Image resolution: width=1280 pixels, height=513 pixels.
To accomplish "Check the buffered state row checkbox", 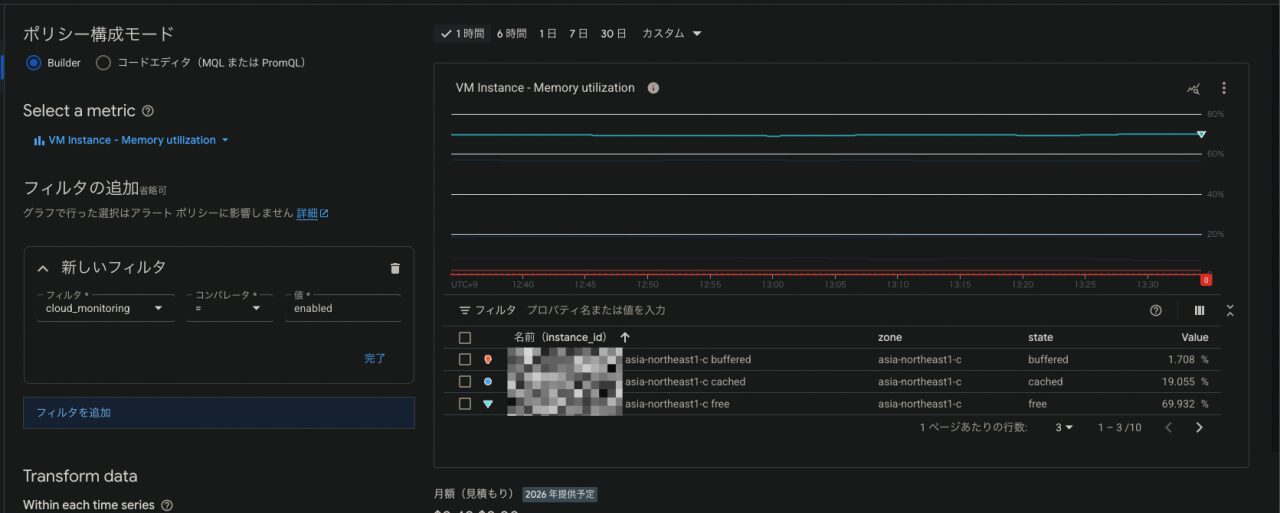I will 465,360.
